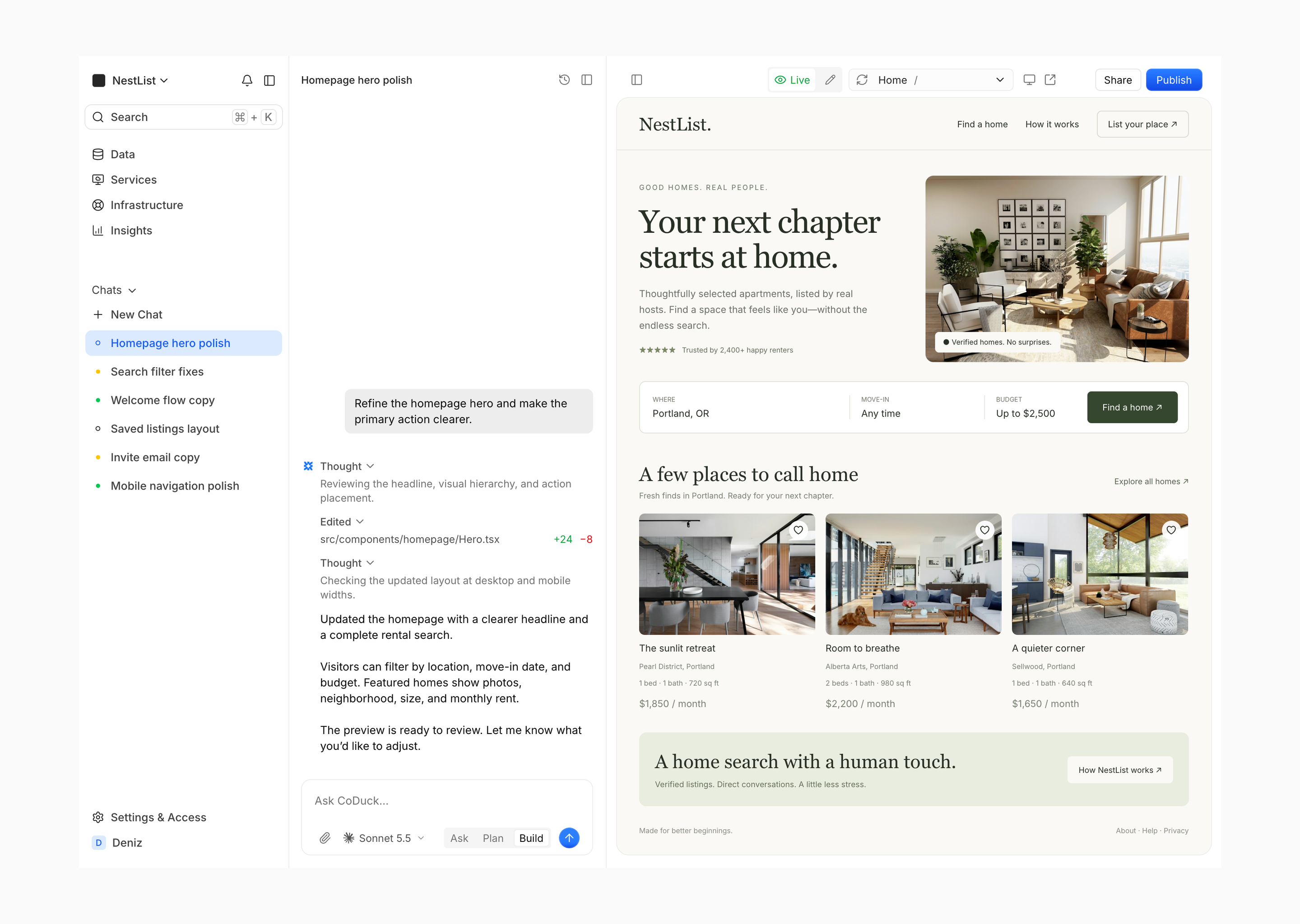Click the sidebar Search field
This screenshot has height=924, width=1300.
183,117
